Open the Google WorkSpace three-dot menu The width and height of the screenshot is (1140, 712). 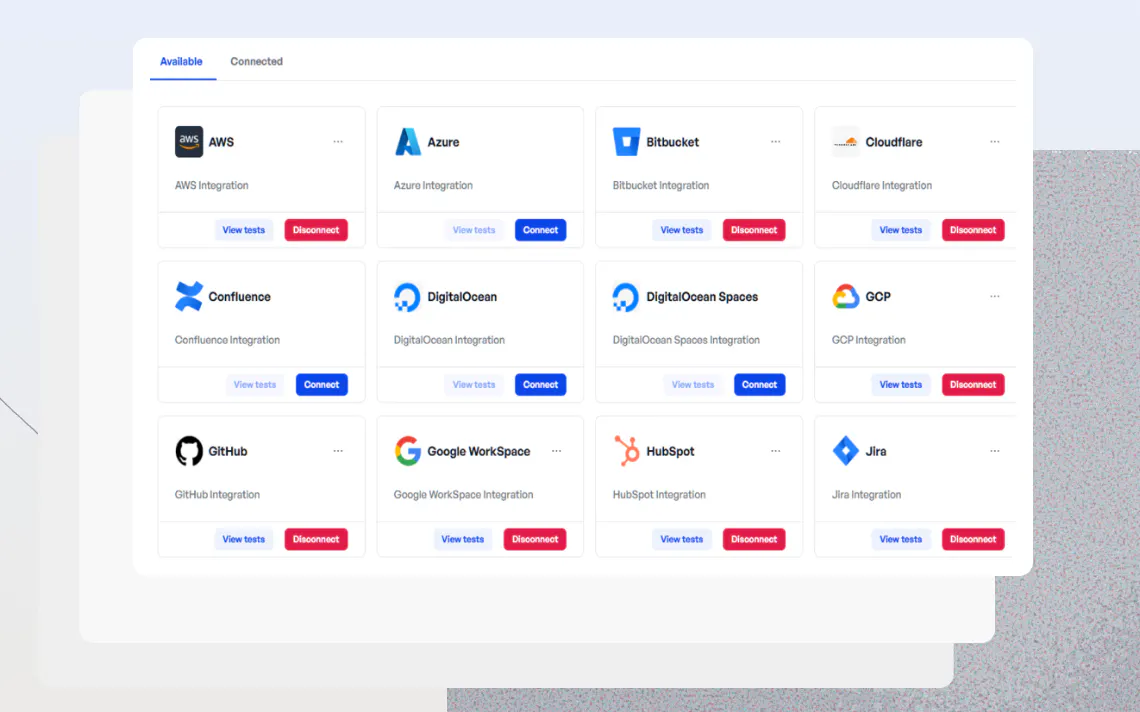pyautogui.click(x=556, y=451)
